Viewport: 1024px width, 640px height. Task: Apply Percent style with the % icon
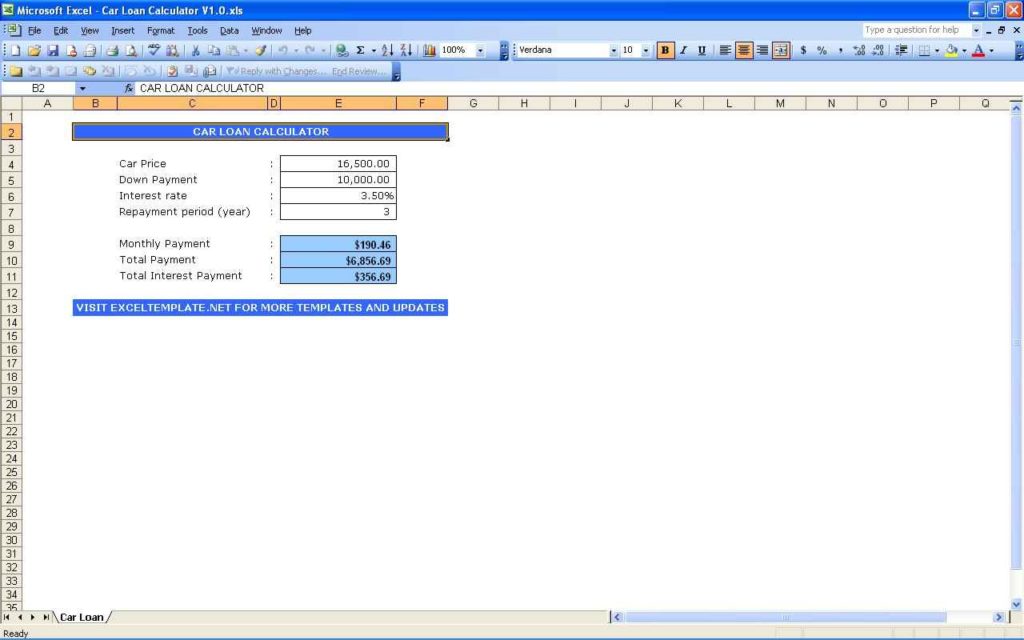[x=822, y=50]
